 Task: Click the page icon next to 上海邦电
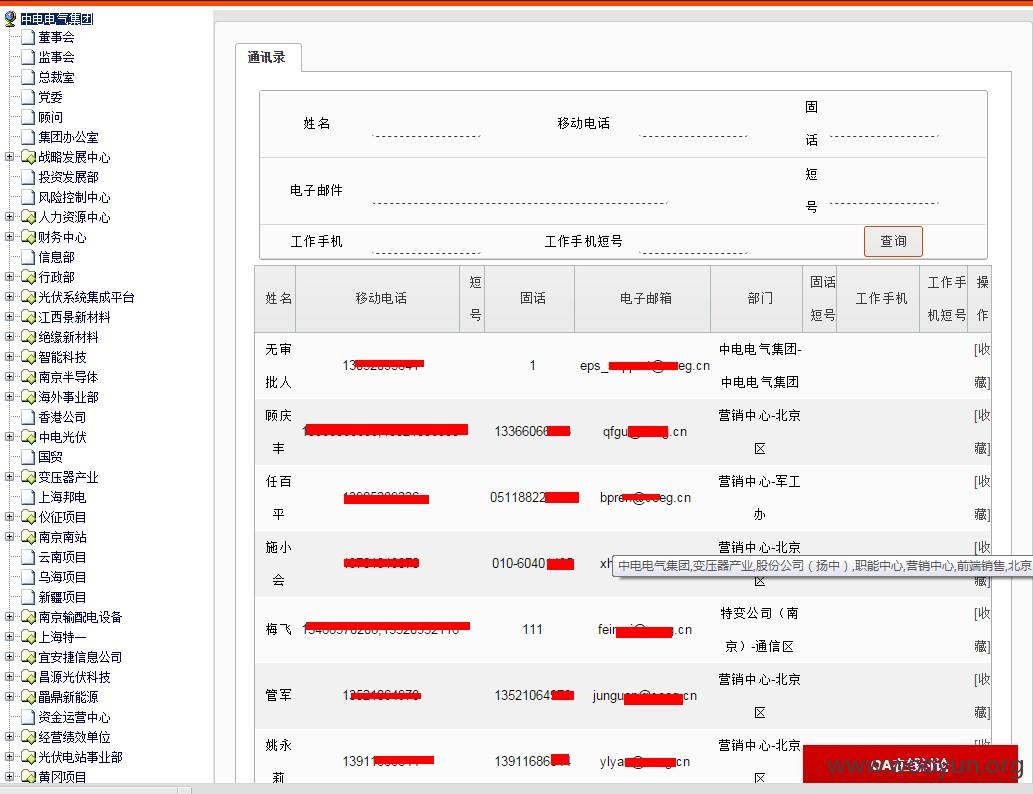click(x=28, y=497)
